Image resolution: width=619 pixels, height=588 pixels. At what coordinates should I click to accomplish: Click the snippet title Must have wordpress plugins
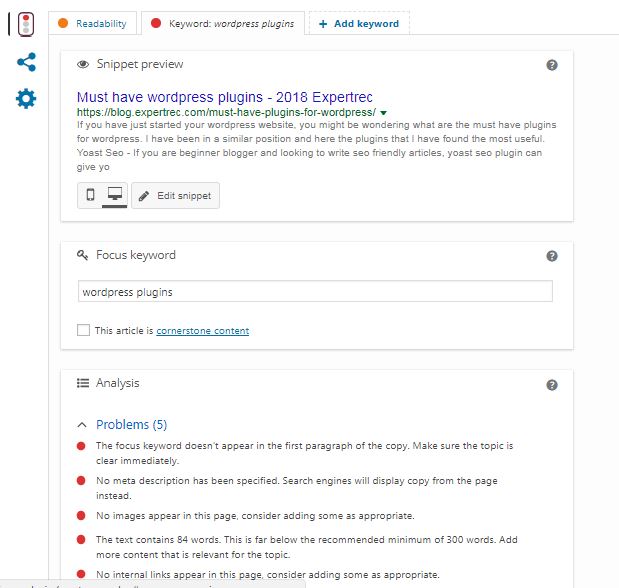tap(225, 97)
